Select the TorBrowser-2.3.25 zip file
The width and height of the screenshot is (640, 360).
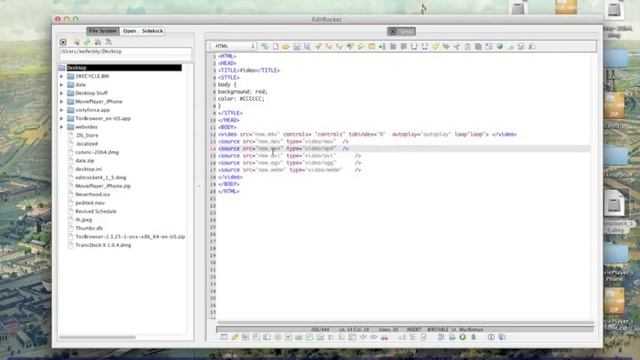click(x=130, y=237)
